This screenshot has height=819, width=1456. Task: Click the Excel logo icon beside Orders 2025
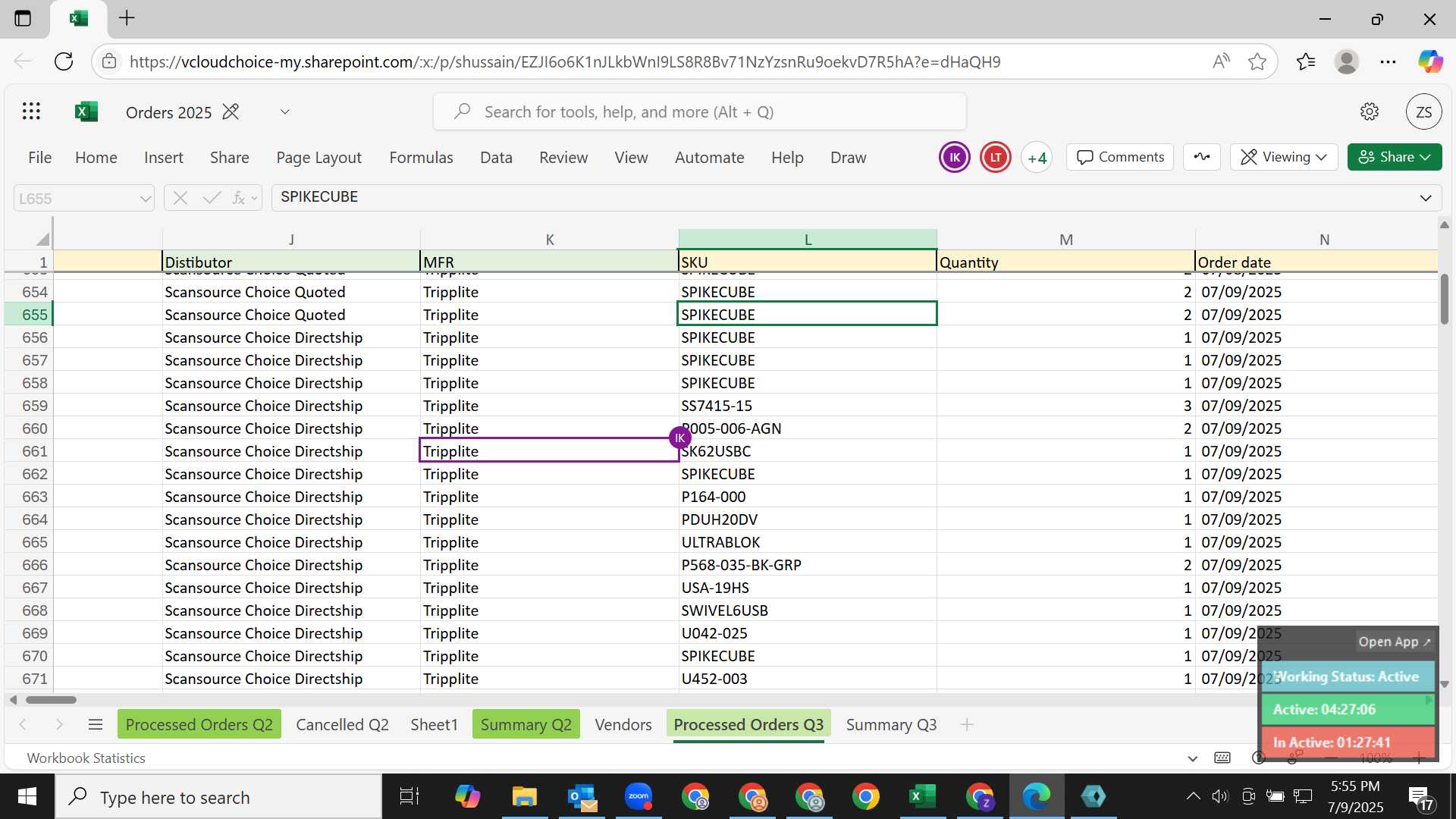[x=86, y=111]
